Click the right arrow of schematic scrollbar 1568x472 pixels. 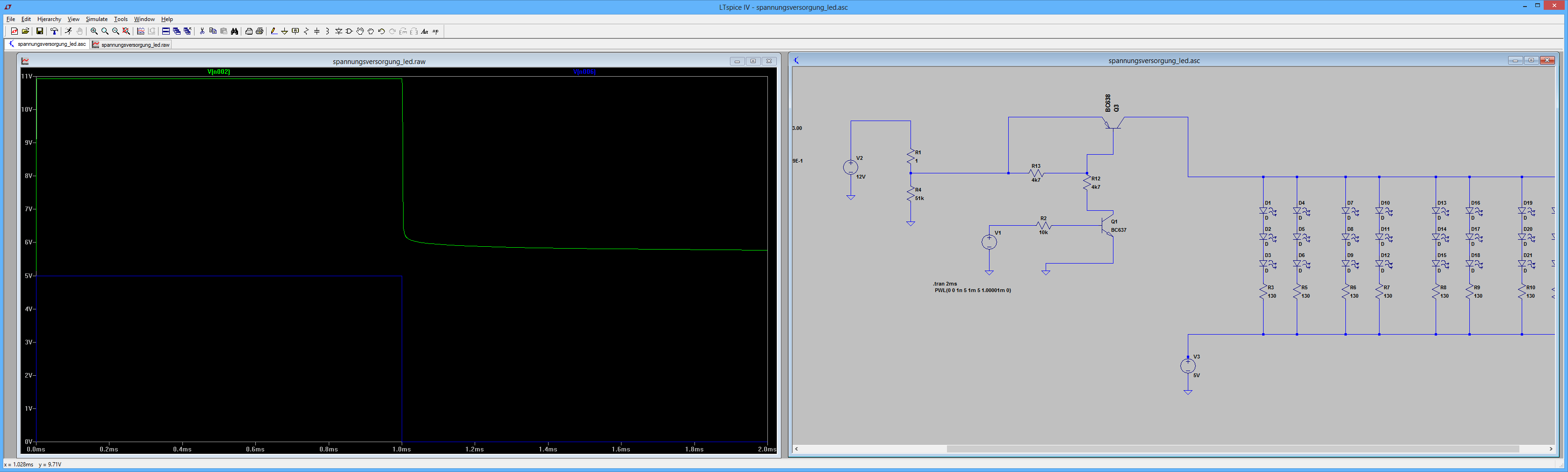[1550, 449]
